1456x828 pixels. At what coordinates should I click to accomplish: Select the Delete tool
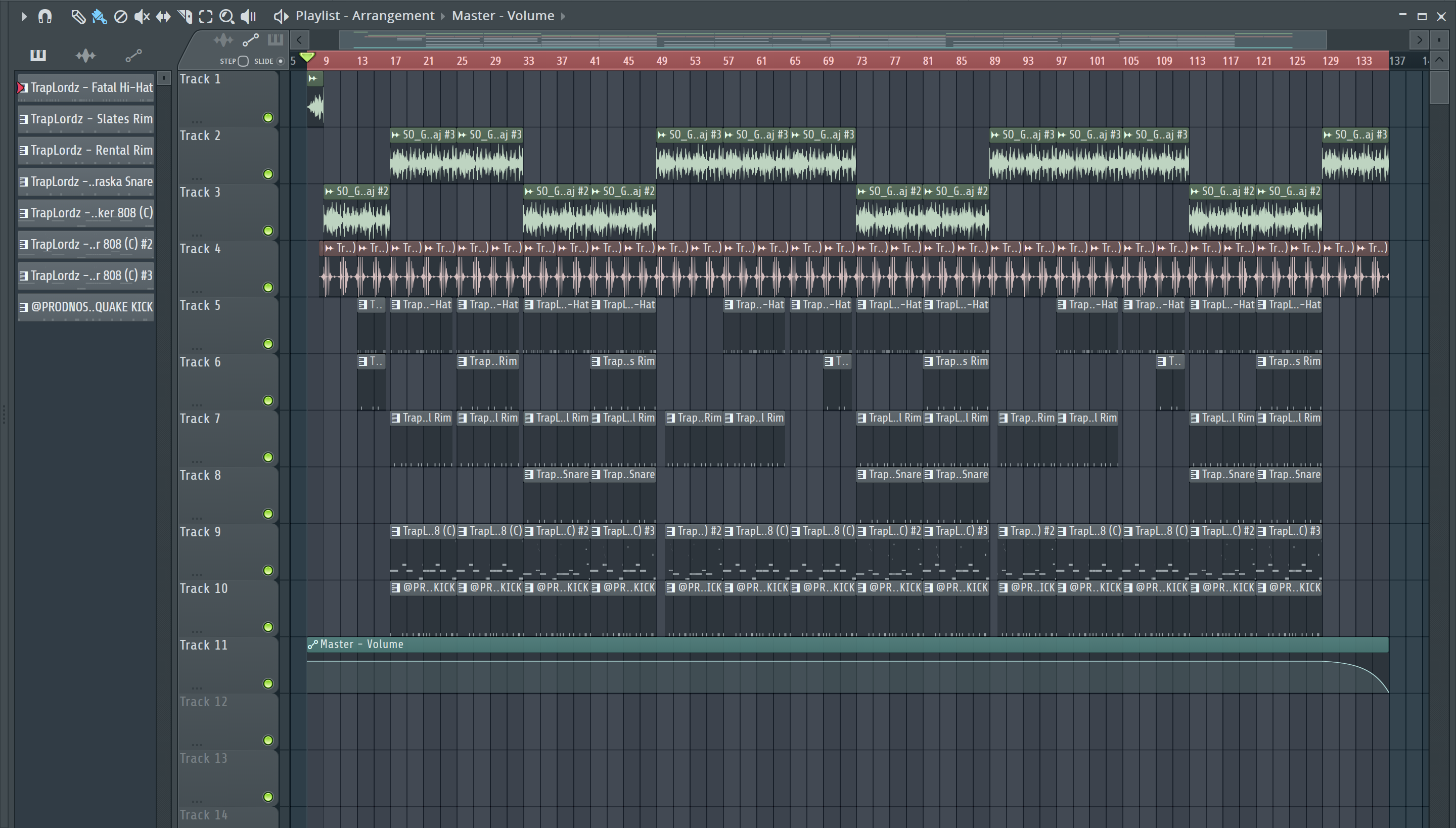120,17
